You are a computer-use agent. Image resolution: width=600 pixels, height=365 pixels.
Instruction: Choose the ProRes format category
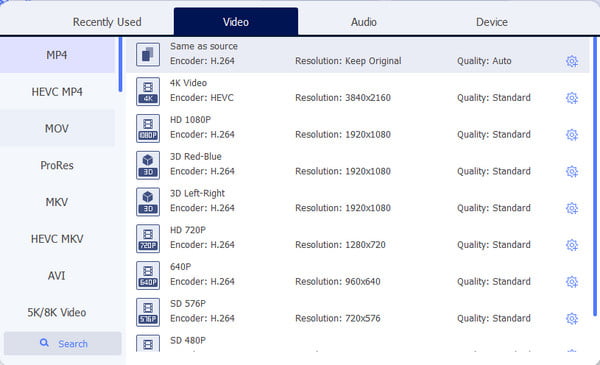57,165
